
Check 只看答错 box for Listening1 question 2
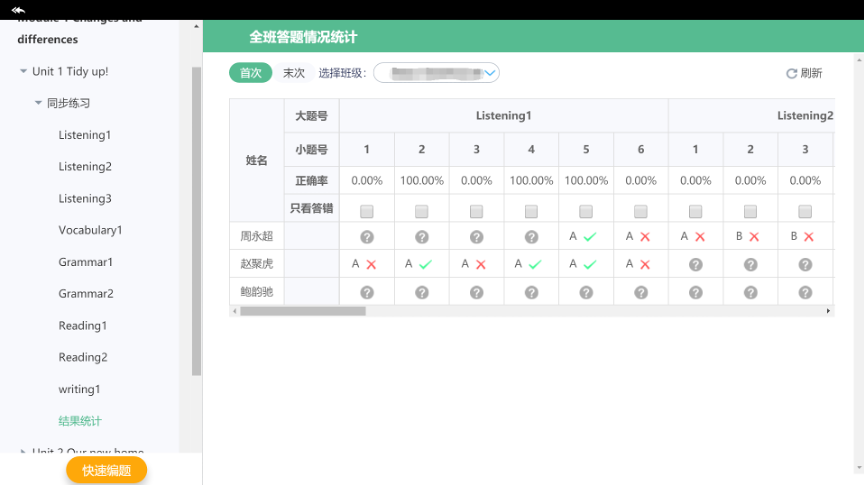[x=422, y=211]
